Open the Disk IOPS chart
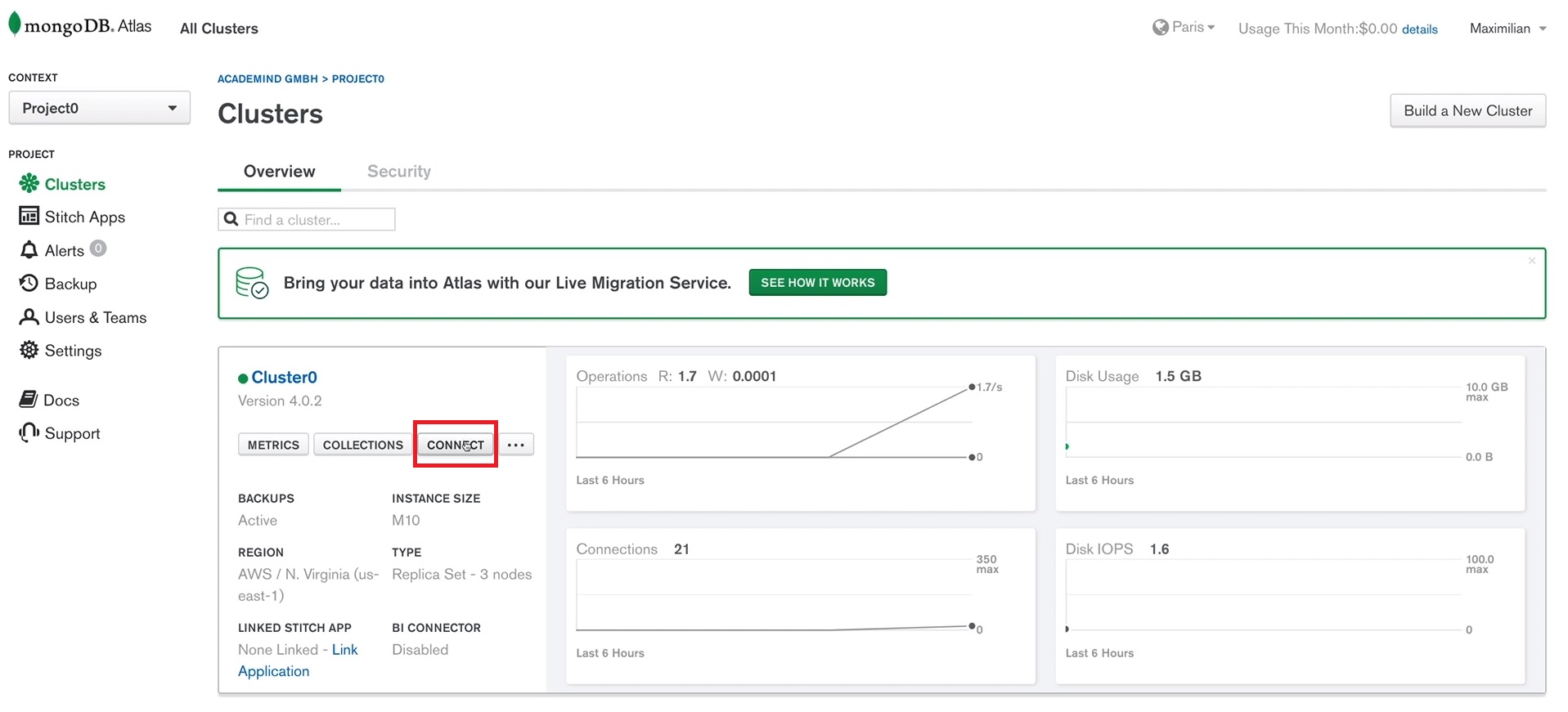This screenshot has height=712, width=1568. pos(1290,606)
